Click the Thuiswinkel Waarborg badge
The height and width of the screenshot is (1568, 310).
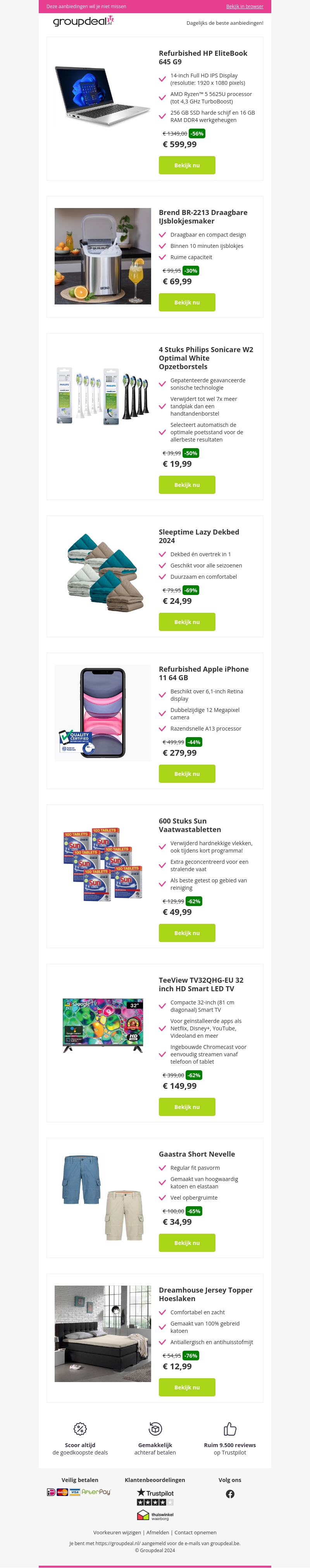[155, 1515]
